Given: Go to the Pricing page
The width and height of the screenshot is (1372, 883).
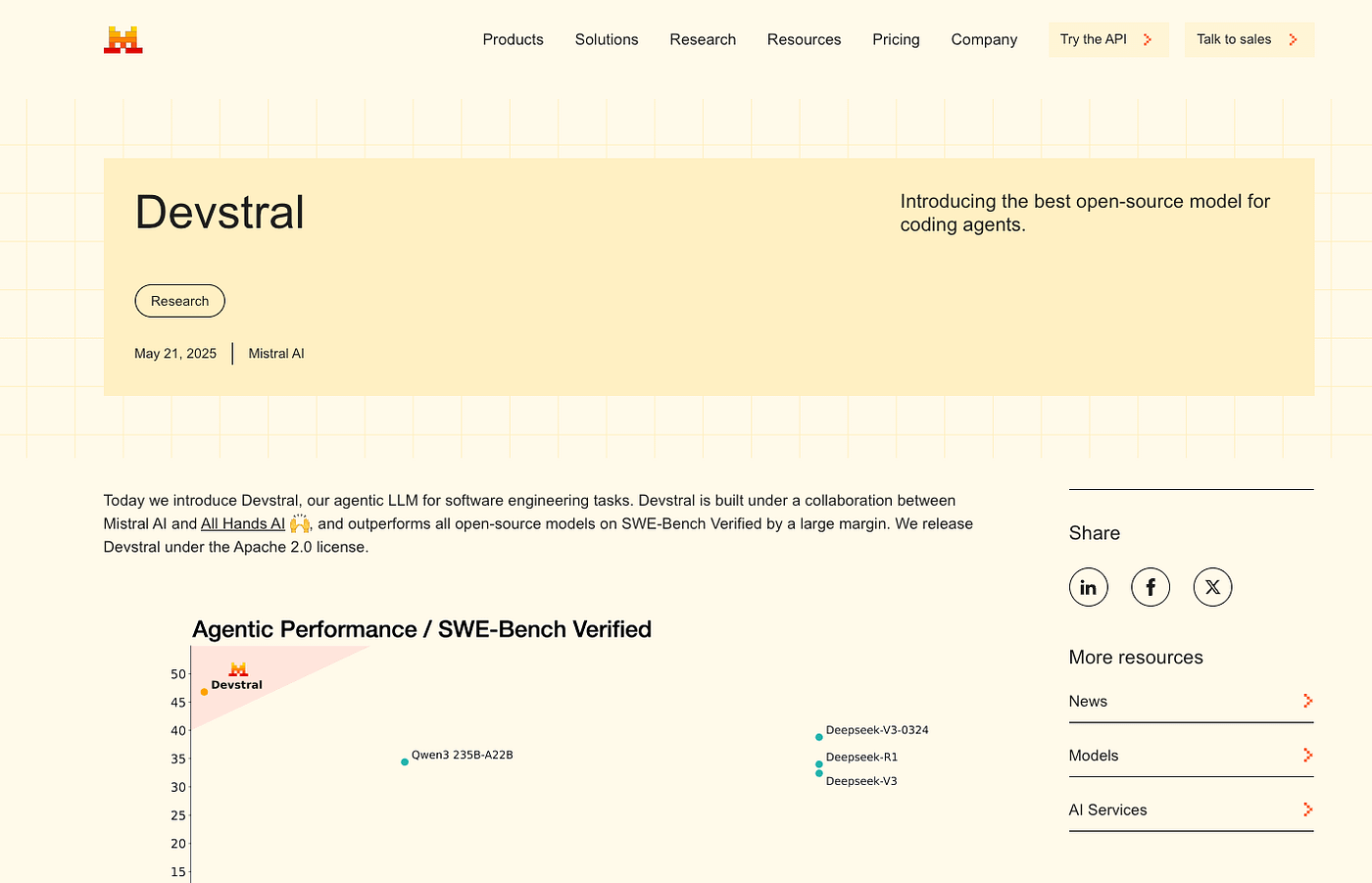Looking at the screenshot, I should point(896,39).
